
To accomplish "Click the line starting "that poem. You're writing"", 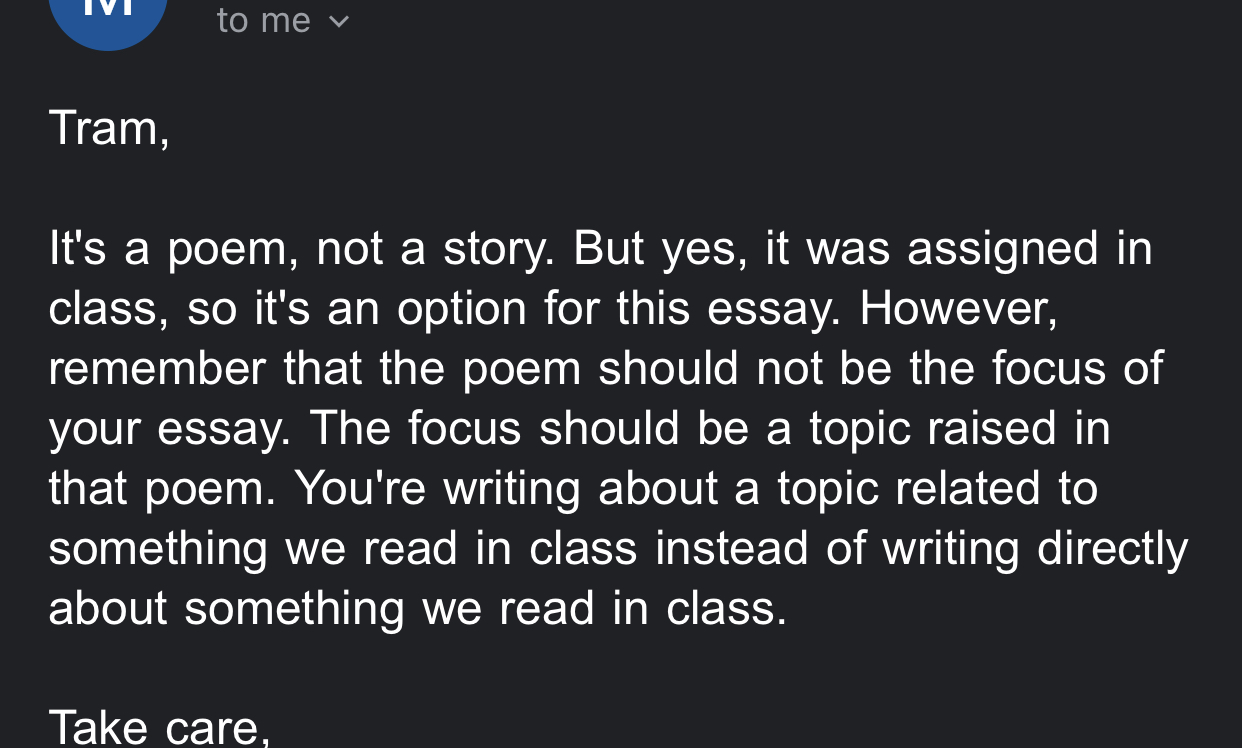I will click(x=573, y=489).
